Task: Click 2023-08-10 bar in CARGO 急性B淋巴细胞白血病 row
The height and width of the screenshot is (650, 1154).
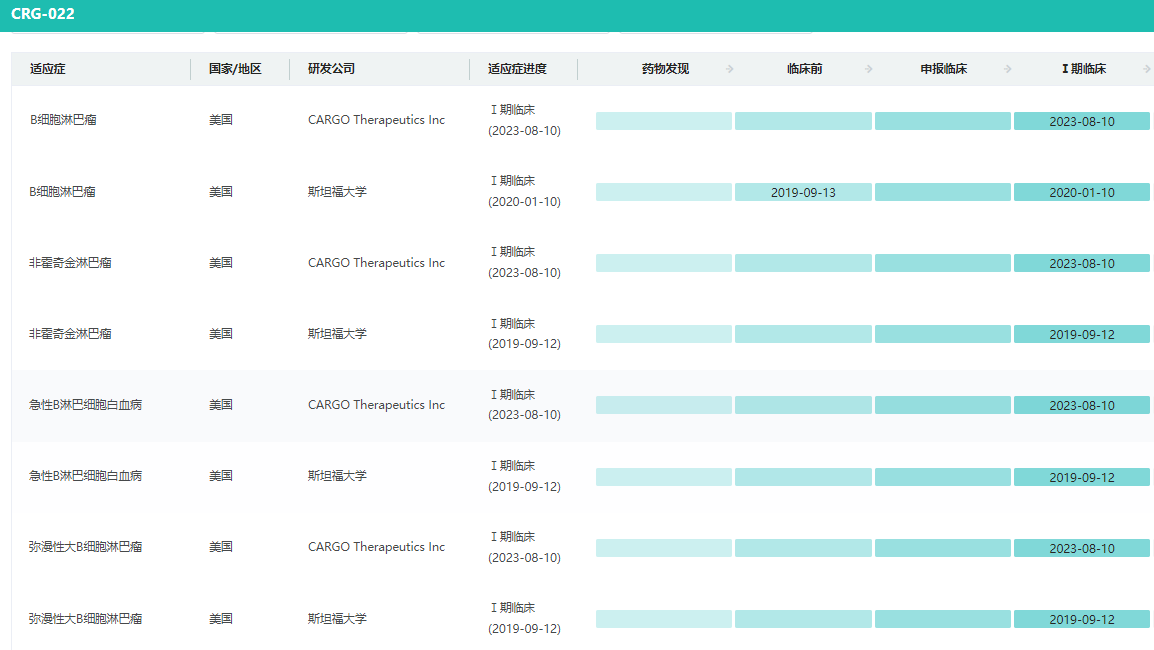Action: [1082, 405]
